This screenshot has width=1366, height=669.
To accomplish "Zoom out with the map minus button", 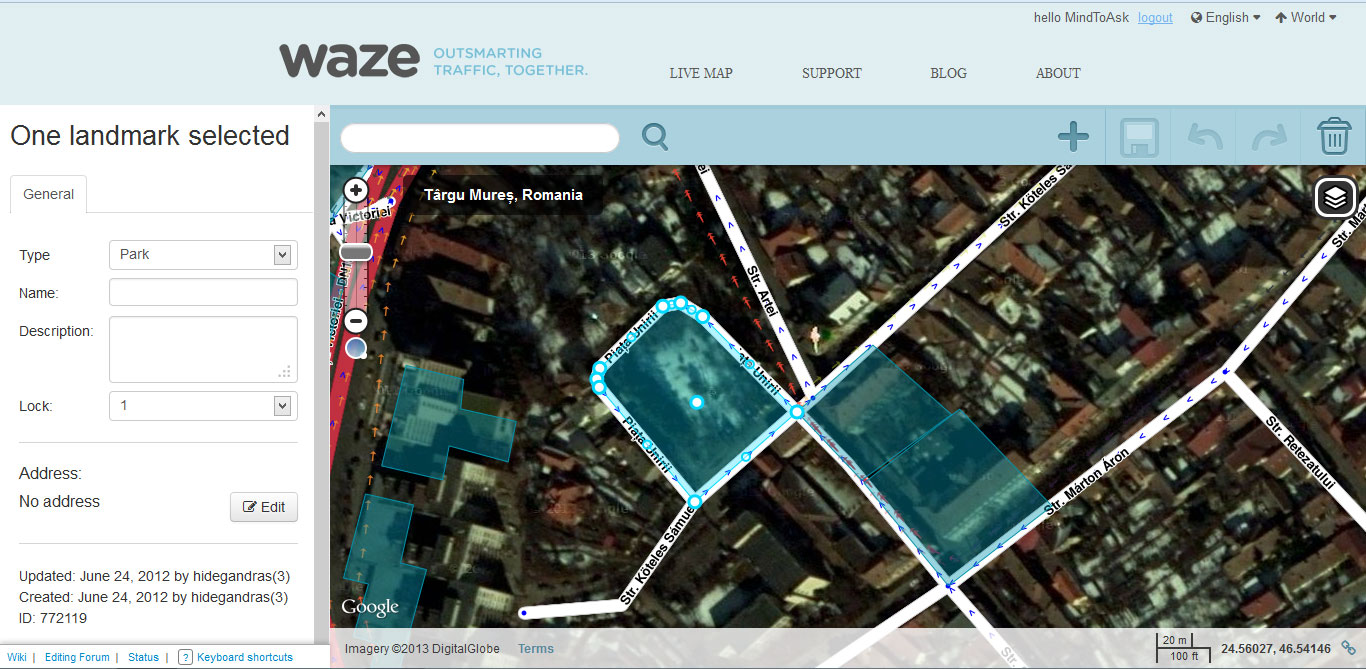I will coord(356,321).
